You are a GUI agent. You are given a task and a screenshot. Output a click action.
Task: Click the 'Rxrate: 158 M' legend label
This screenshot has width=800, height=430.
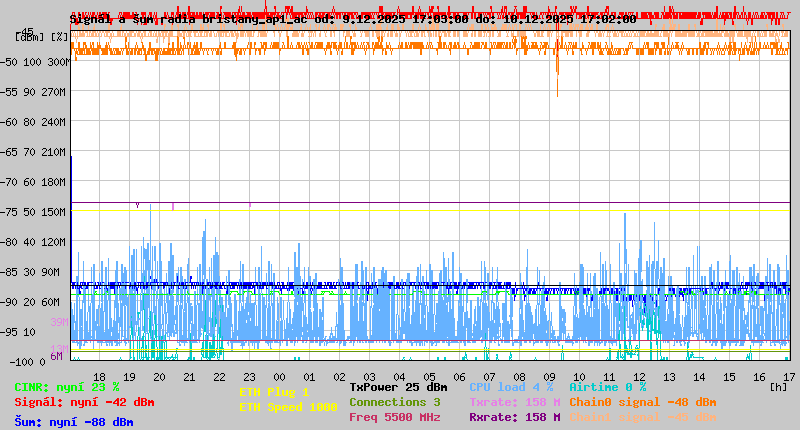click(515, 417)
